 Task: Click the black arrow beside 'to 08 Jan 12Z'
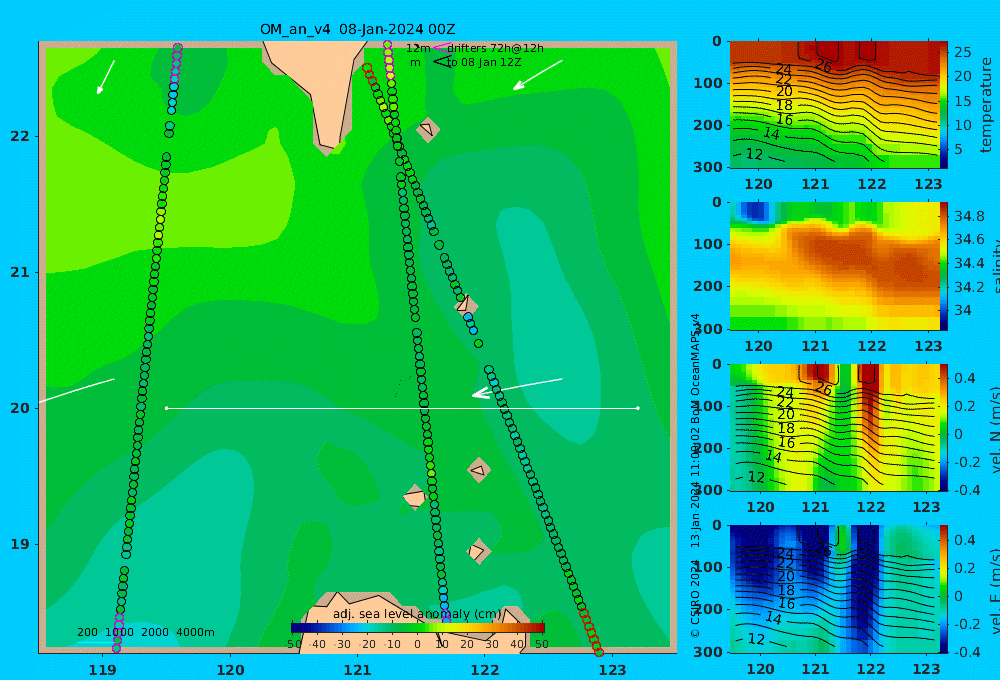[443, 61]
